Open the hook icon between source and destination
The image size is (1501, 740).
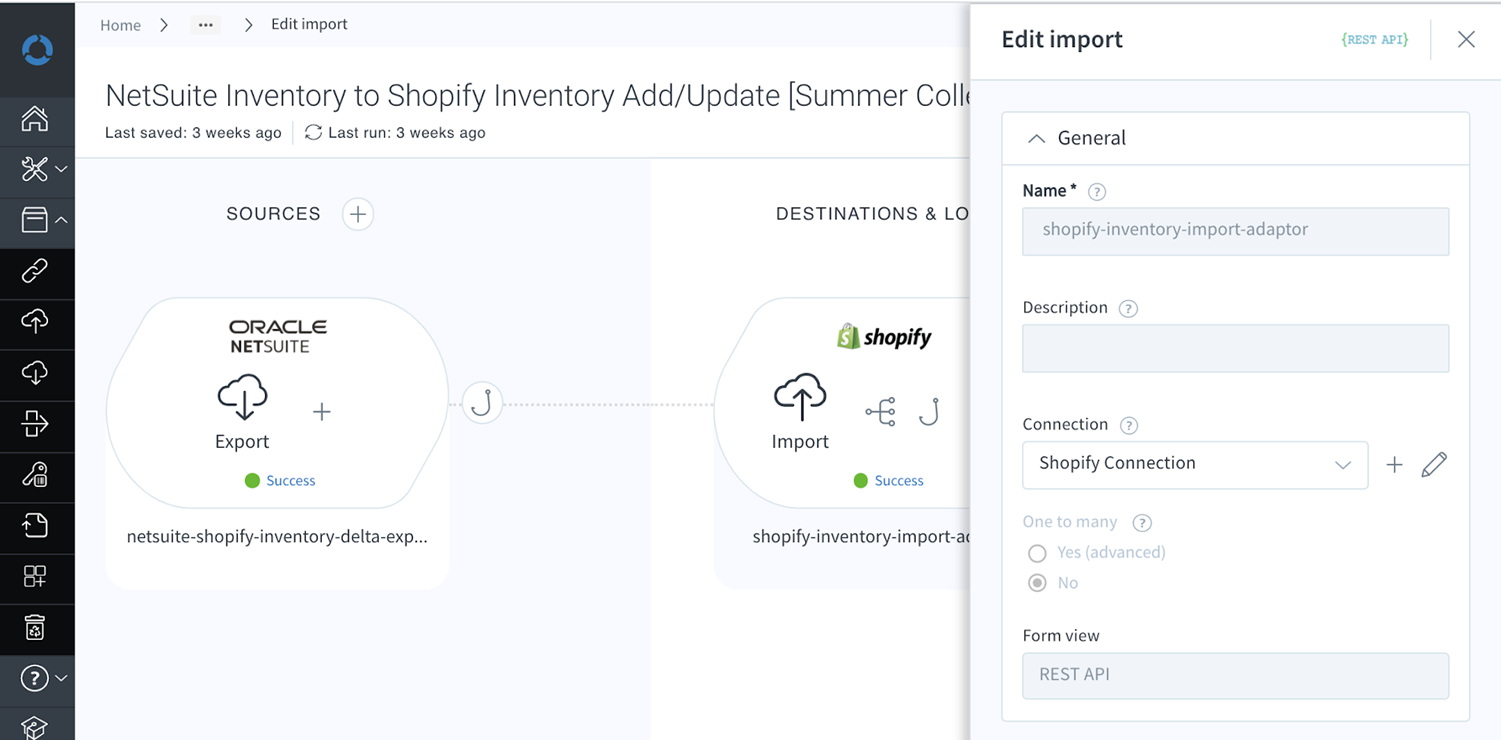[x=482, y=403]
